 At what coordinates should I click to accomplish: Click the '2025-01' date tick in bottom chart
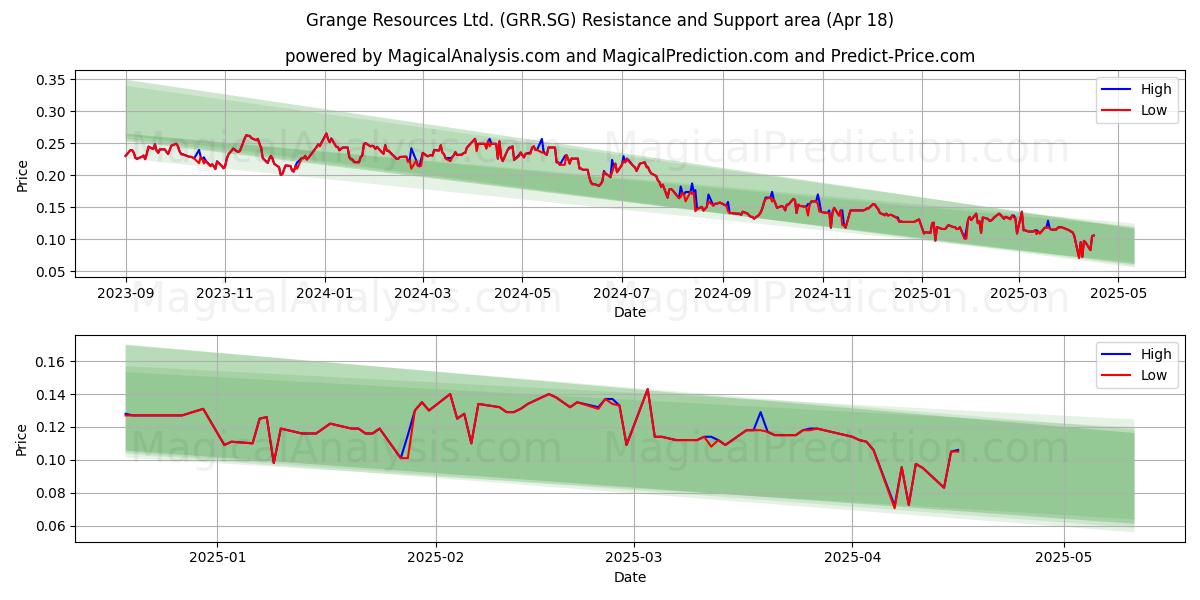217,561
